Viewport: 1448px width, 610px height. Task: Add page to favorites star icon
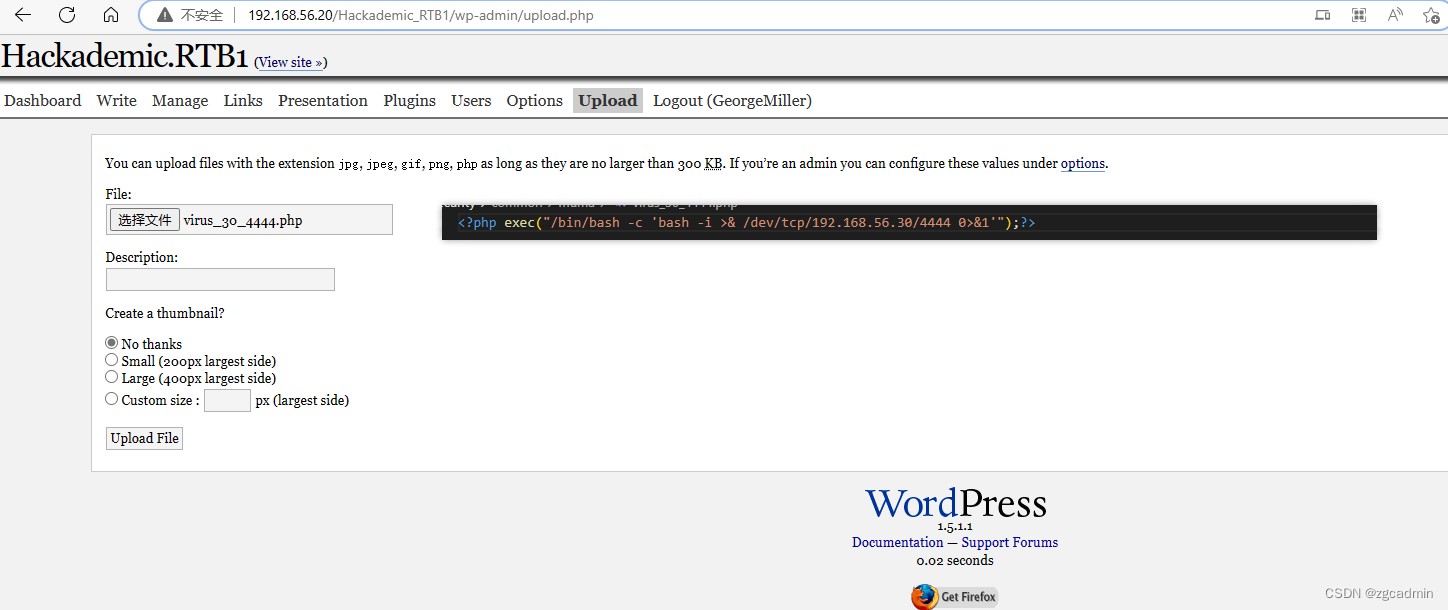click(x=1431, y=15)
